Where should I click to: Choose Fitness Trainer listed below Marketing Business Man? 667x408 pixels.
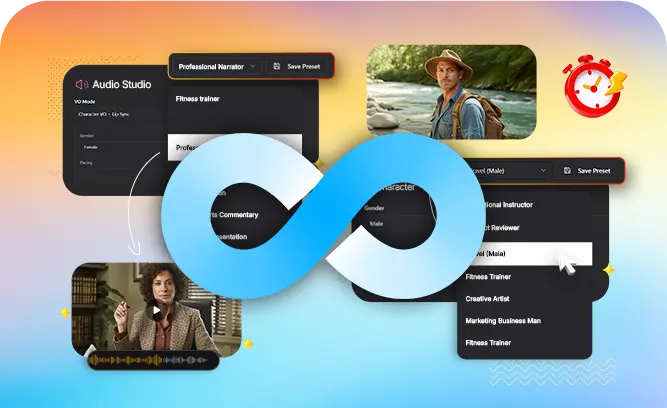pyautogui.click(x=488, y=342)
